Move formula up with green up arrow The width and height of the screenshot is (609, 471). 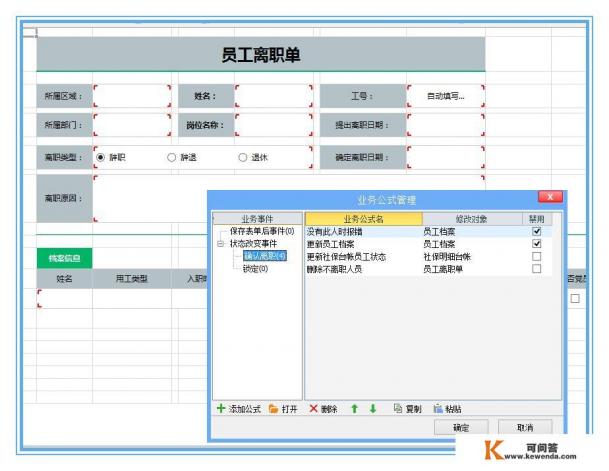pyautogui.click(x=354, y=408)
